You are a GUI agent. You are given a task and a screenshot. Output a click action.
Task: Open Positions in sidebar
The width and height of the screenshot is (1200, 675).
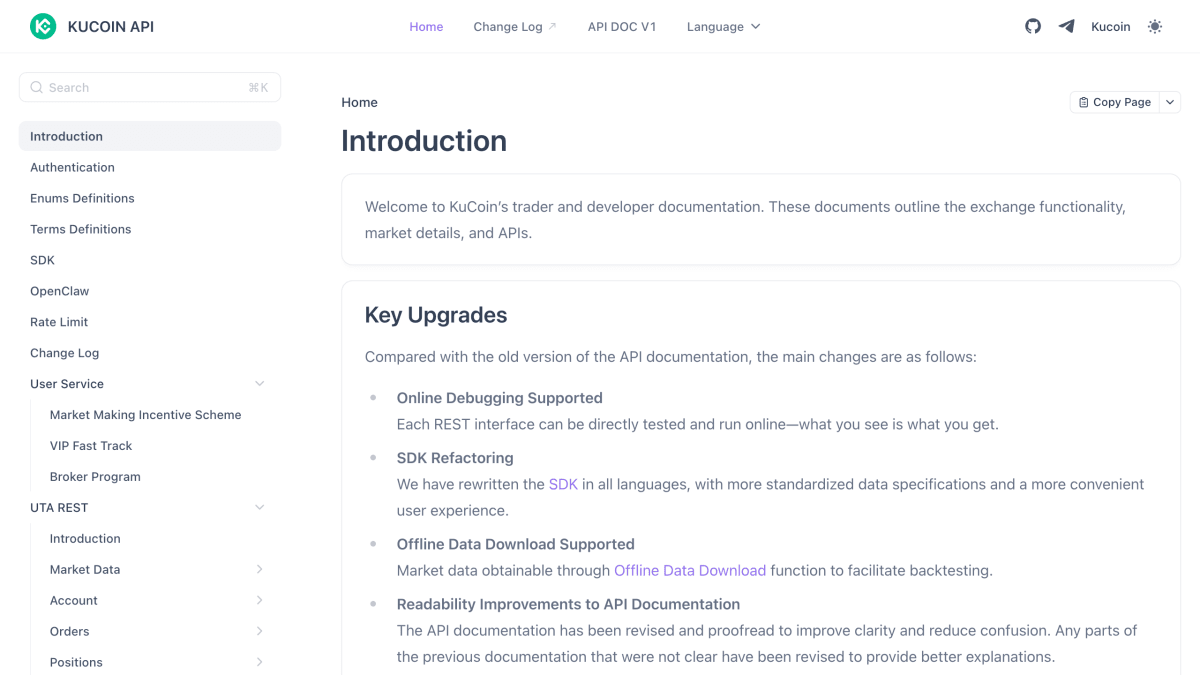point(76,663)
